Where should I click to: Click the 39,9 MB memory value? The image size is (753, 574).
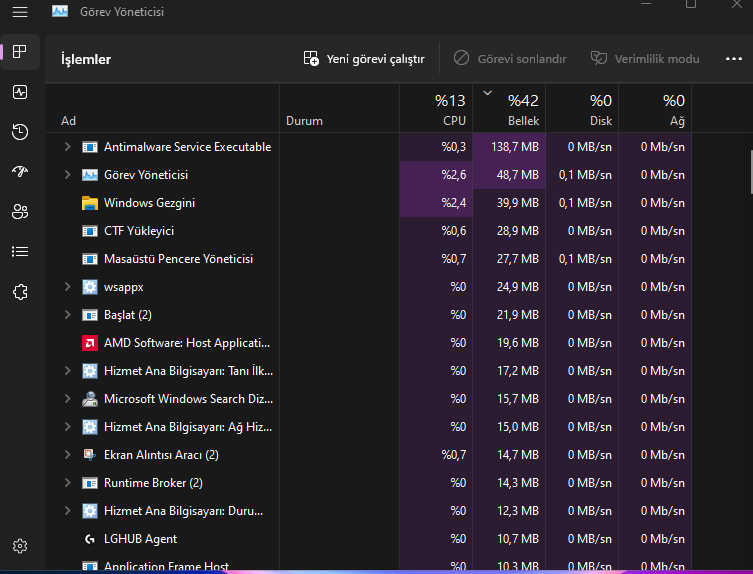[518, 203]
